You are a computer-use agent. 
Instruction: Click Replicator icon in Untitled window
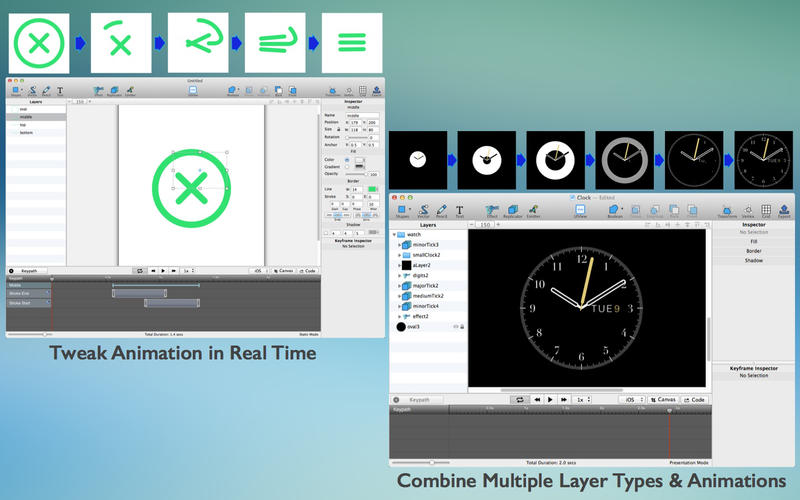pos(114,91)
